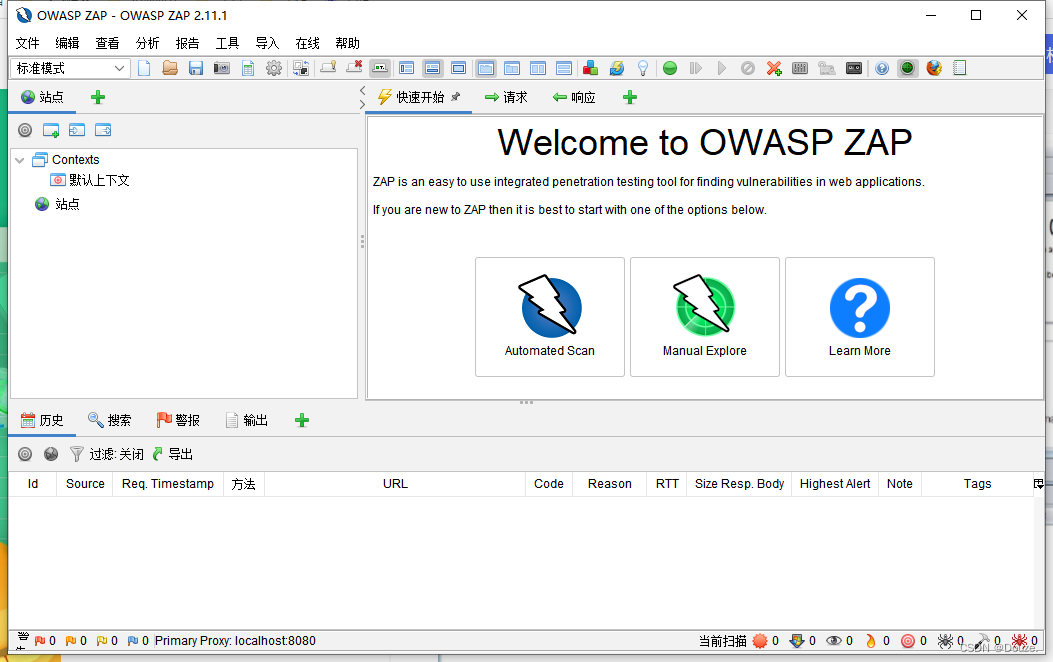The height and width of the screenshot is (662, 1053).
Task: Open Session Properties sheet icon in toolbar
Action: [248, 68]
